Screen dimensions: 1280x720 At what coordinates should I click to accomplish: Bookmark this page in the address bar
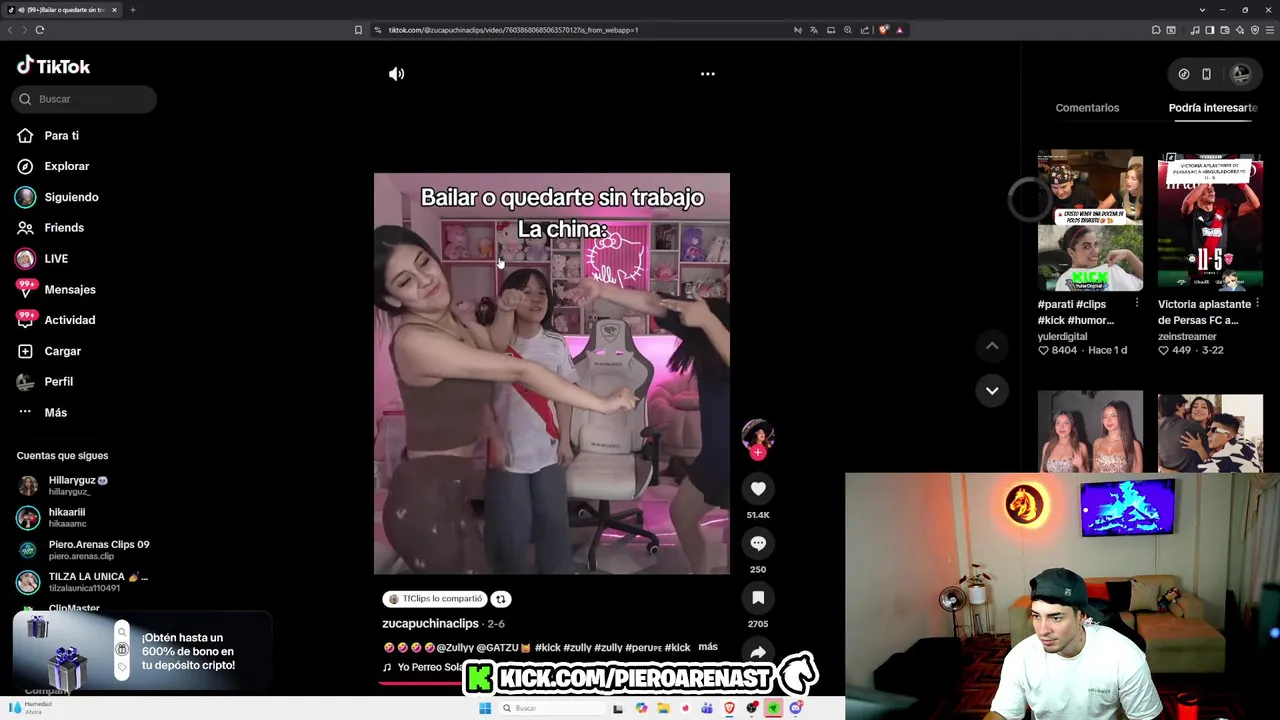(358, 30)
